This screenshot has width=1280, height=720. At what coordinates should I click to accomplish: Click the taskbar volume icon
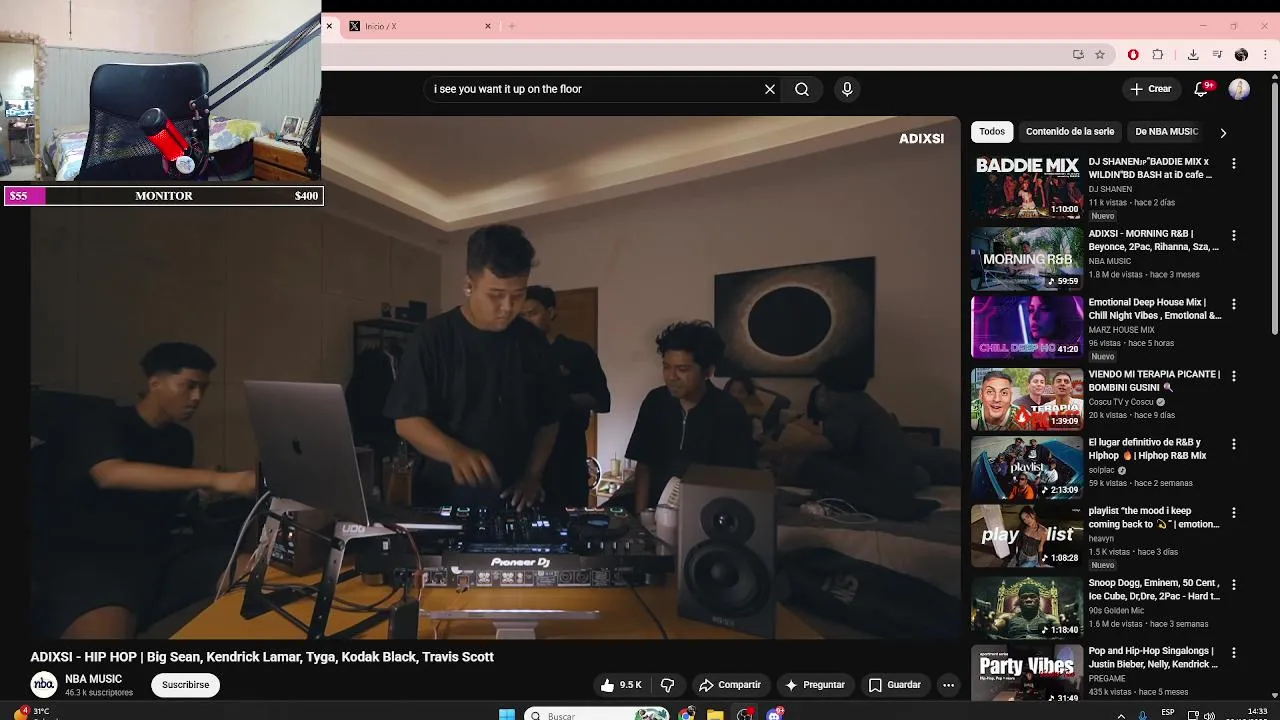point(1209,715)
